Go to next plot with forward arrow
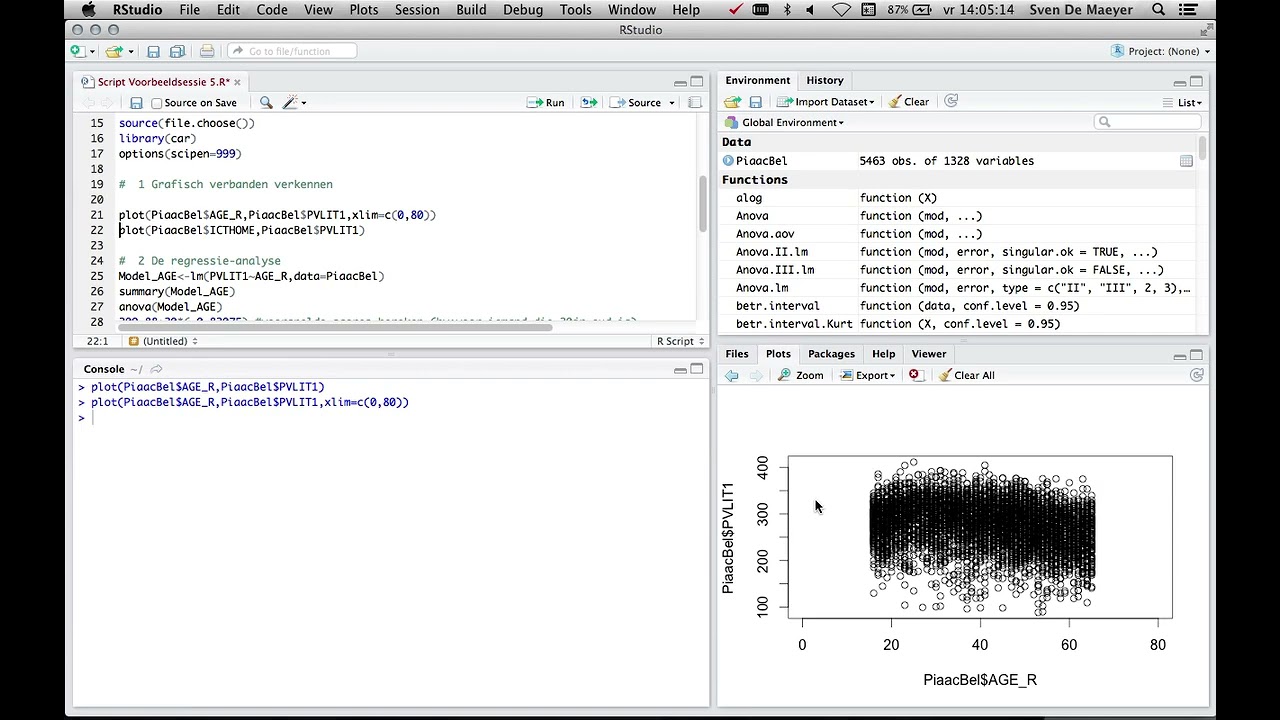Viewport: 1280px width, 720px height. click(755, 375)
